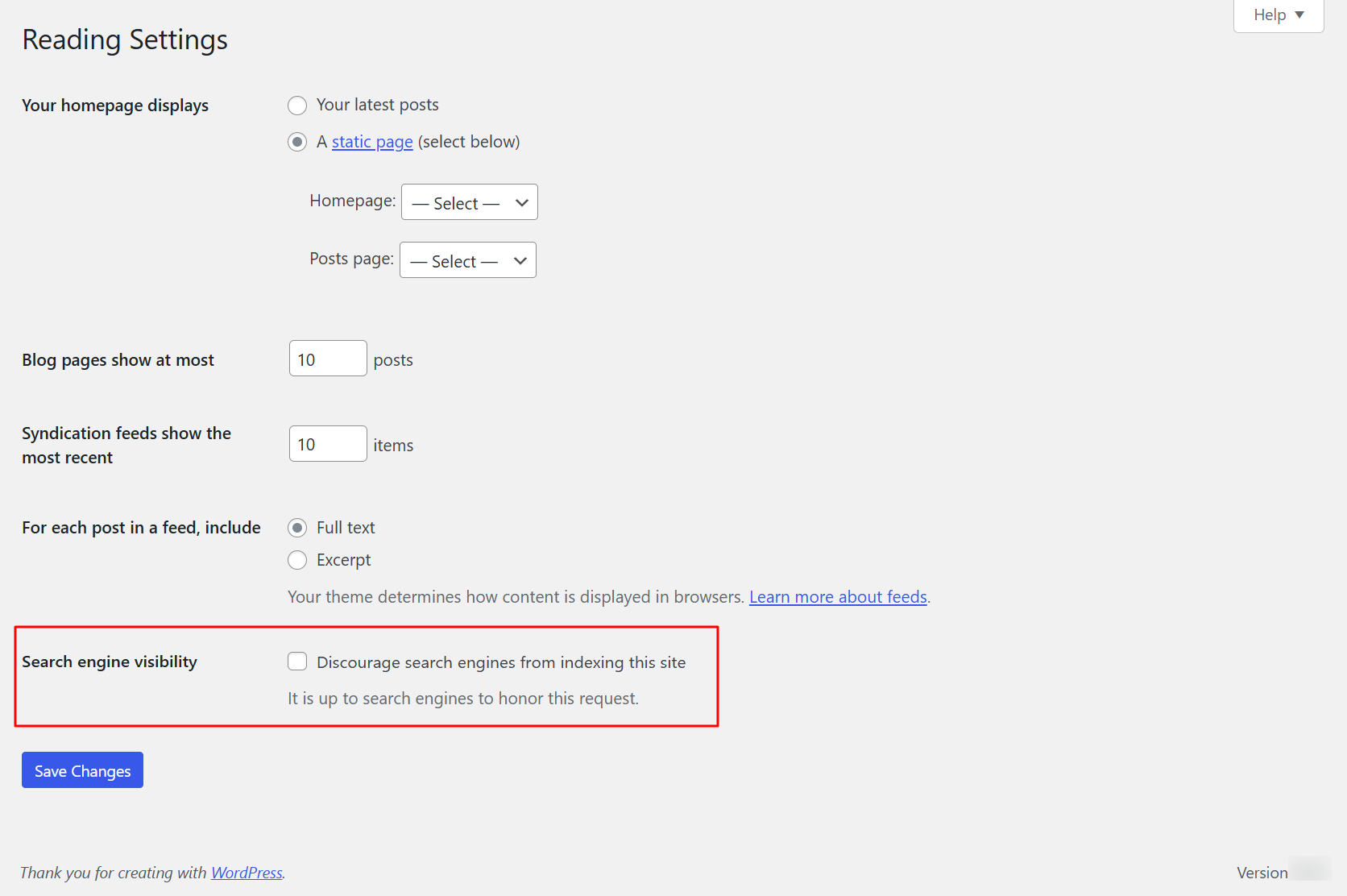The height and width of the screenshot is (896, 1347).
Task: Select the 'Your latest posts' radio option
Action: pyautogui.click(x=297, y=106)
